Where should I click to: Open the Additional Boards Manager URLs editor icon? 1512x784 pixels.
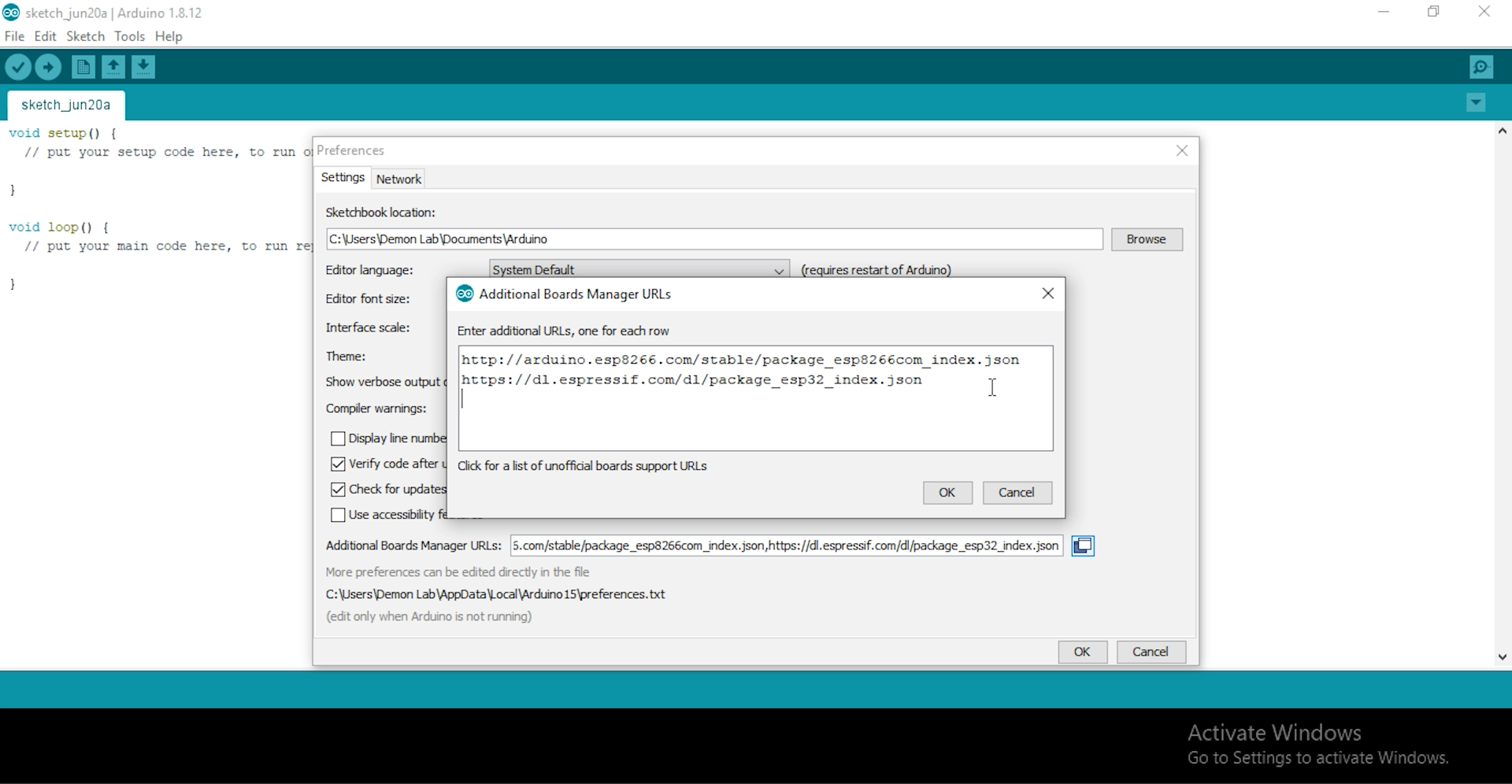[x=1083, y=545]
